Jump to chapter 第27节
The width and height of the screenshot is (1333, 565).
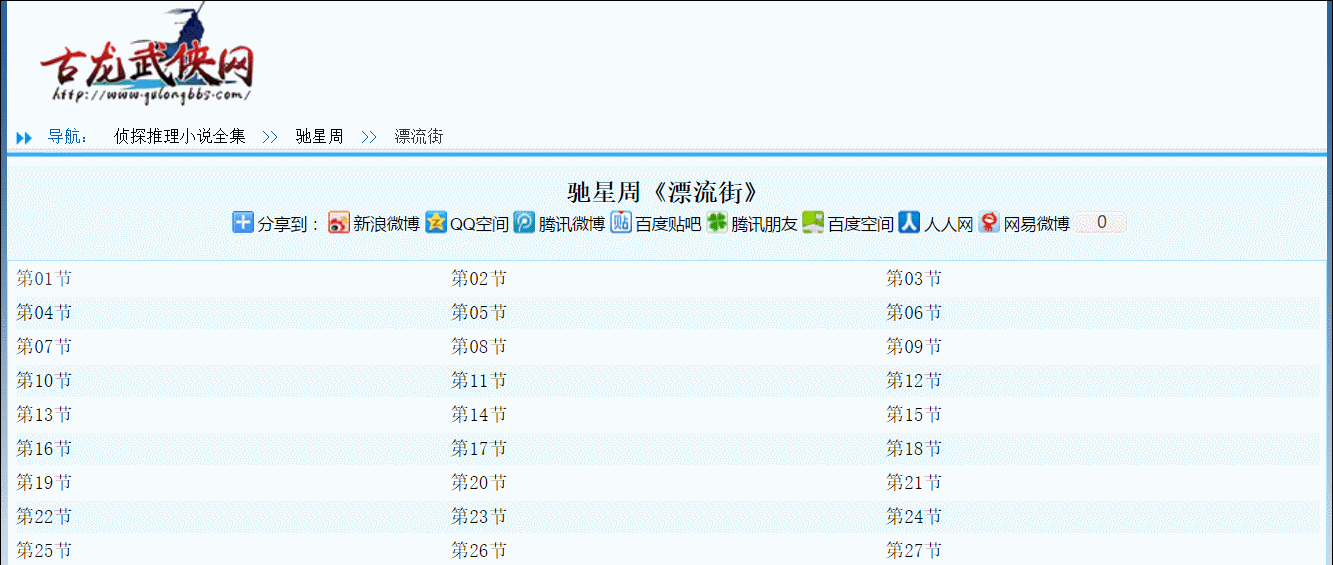coord(914,550)
